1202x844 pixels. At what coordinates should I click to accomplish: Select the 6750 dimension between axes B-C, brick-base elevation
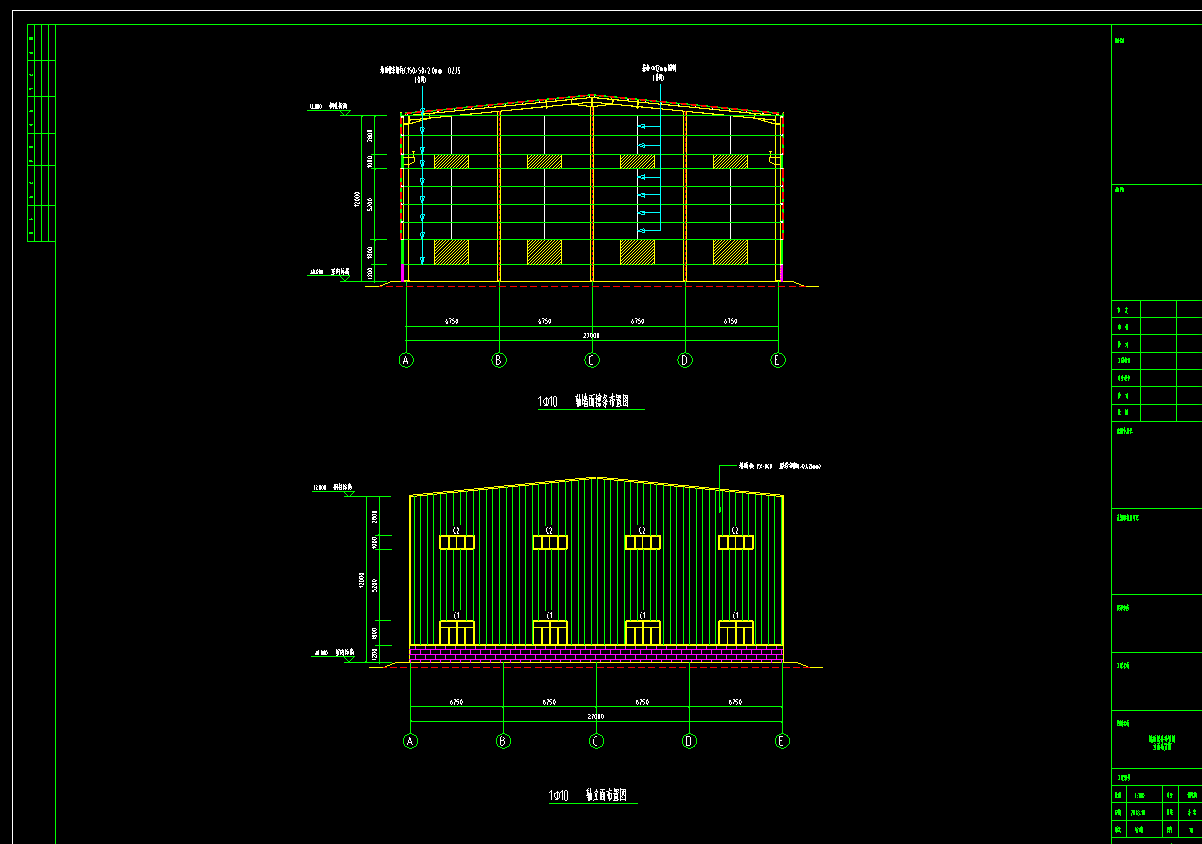(x=549, y=702)
